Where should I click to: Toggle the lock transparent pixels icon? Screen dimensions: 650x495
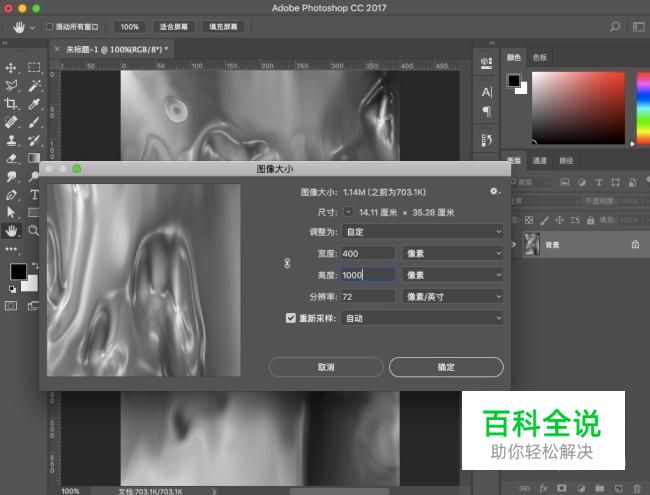pos(529,220)
